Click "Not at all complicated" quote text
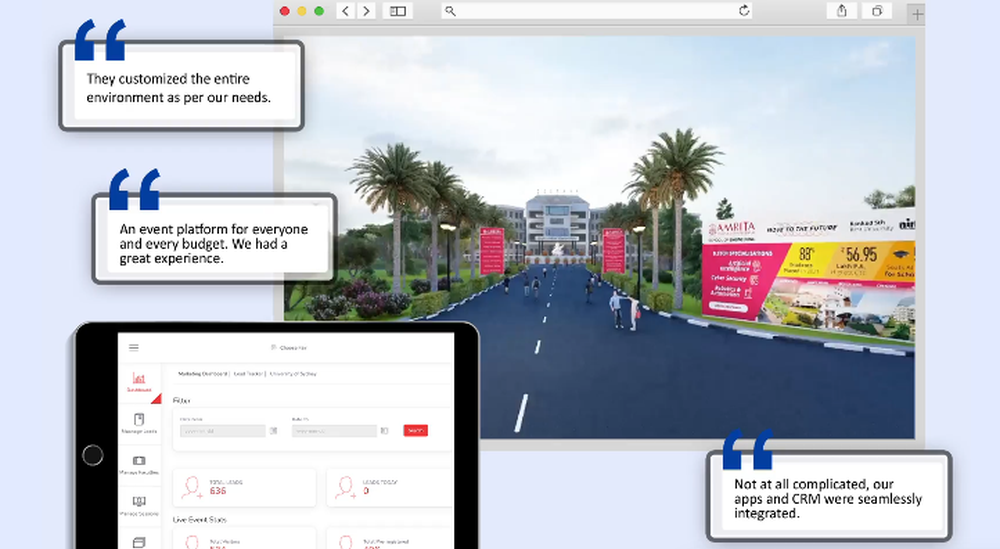This screenshot has width=1000, height=549. [x=828, y=499]
